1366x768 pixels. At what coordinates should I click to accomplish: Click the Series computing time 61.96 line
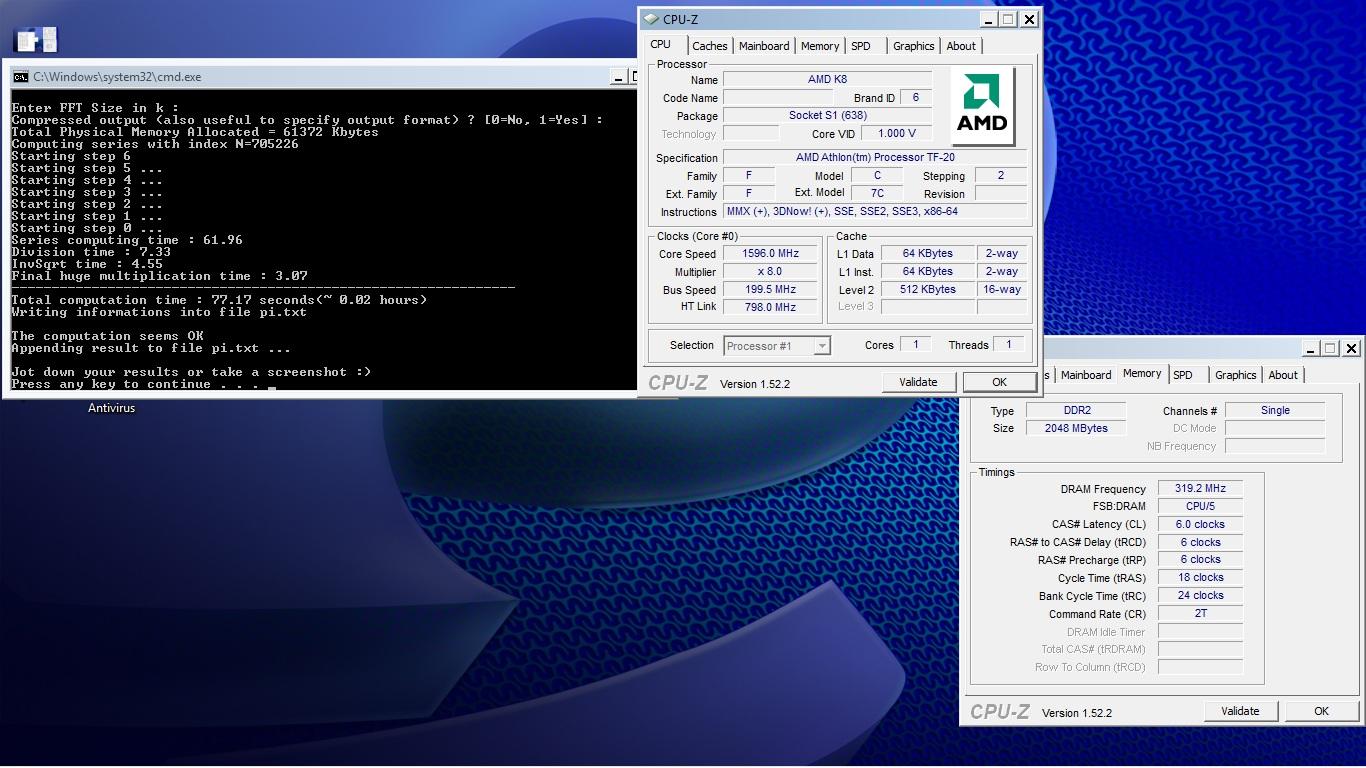pos(127,240)
